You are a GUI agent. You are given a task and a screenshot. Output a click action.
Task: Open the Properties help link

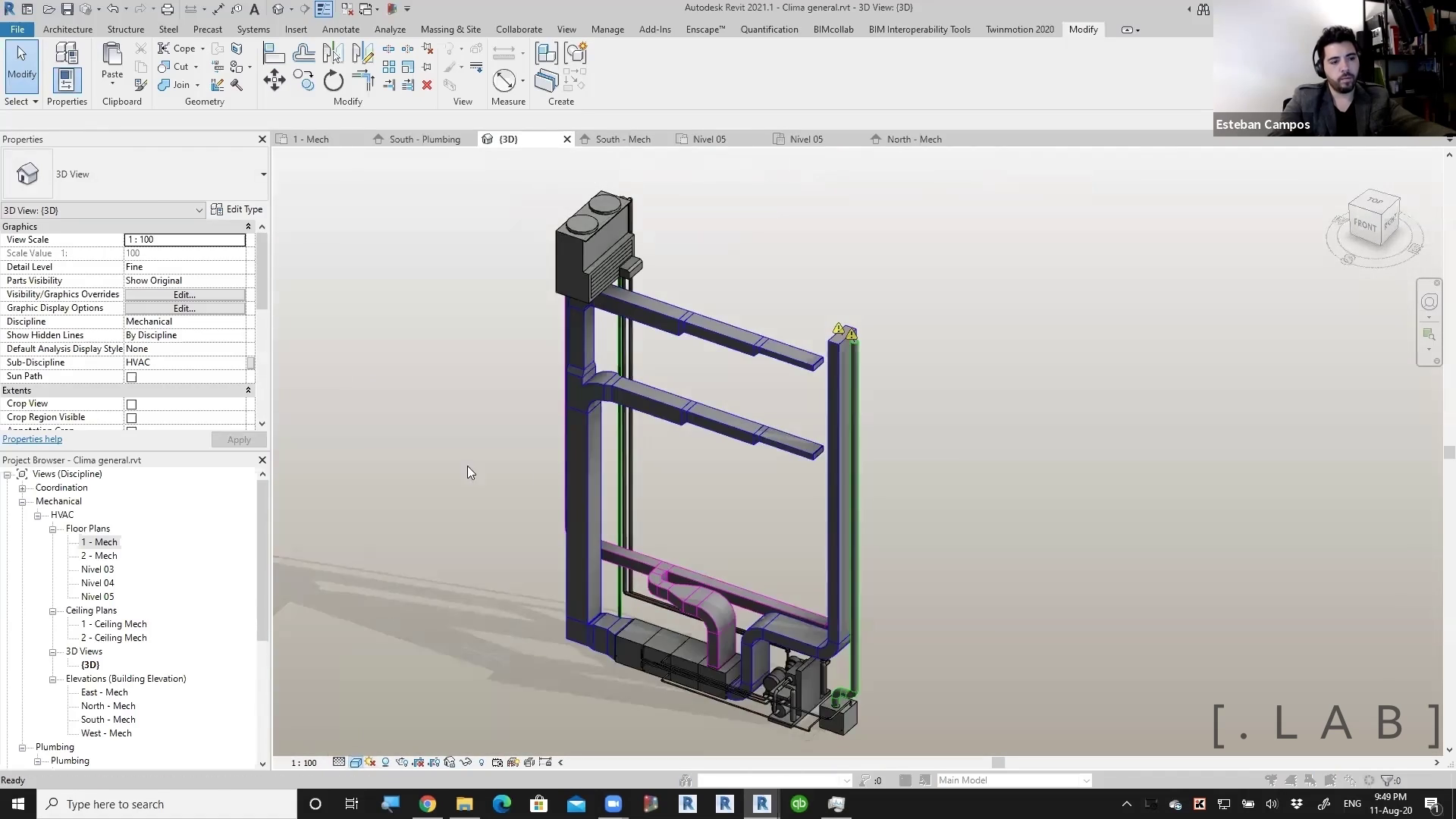pyautogui.click(x=32, y=439)
